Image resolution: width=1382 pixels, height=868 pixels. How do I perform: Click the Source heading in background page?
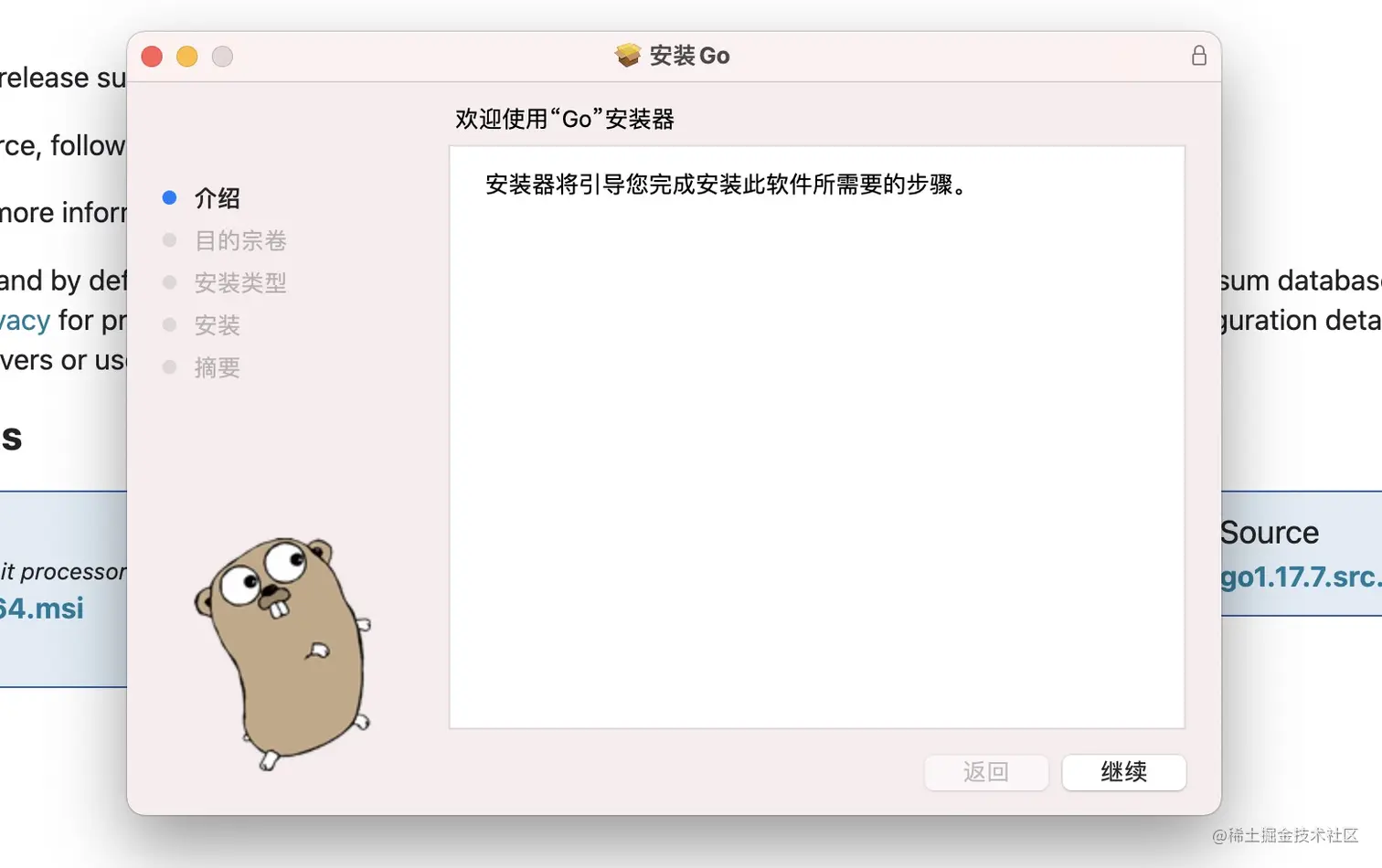(1270, 533)
